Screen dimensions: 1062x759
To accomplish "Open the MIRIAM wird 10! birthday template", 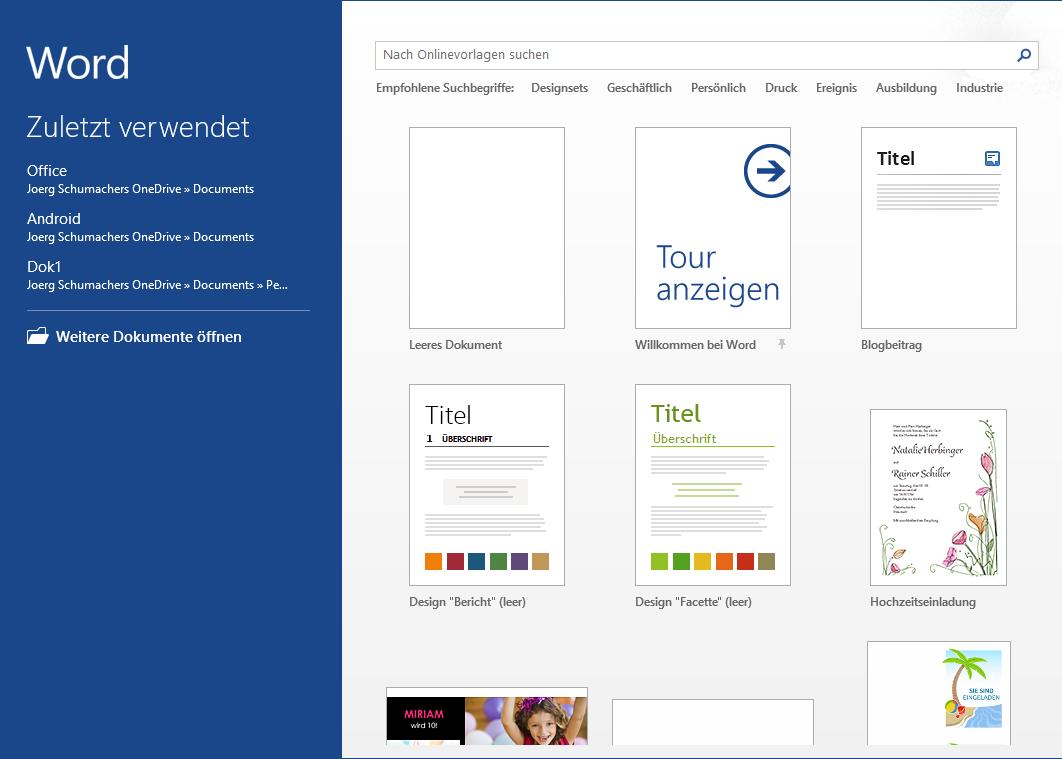I will click(x=487, y=716).
